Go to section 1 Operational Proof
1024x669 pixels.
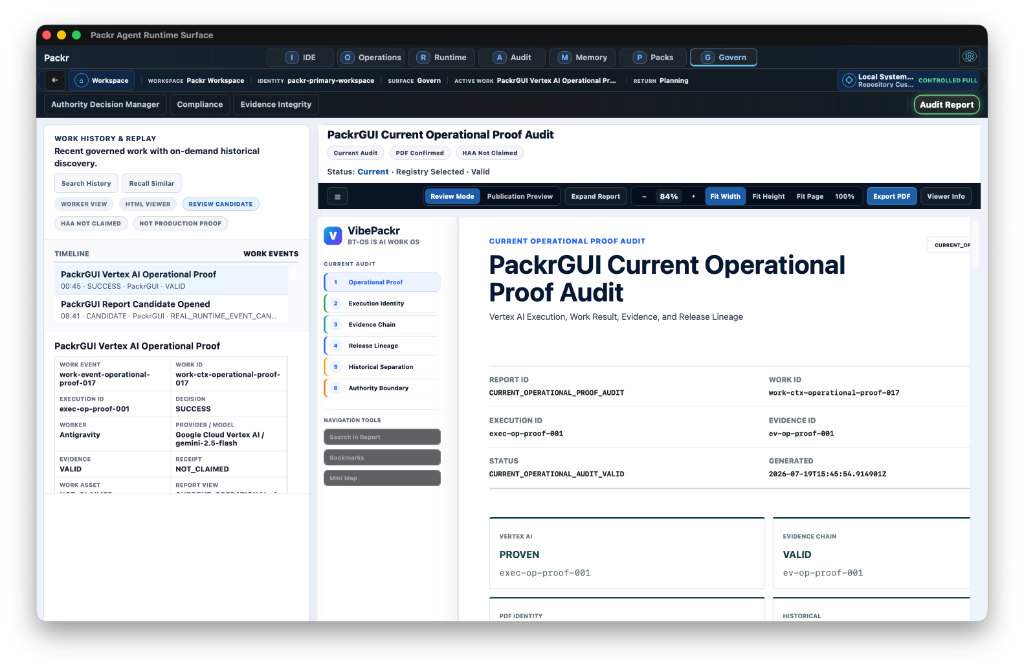[382, 282]
